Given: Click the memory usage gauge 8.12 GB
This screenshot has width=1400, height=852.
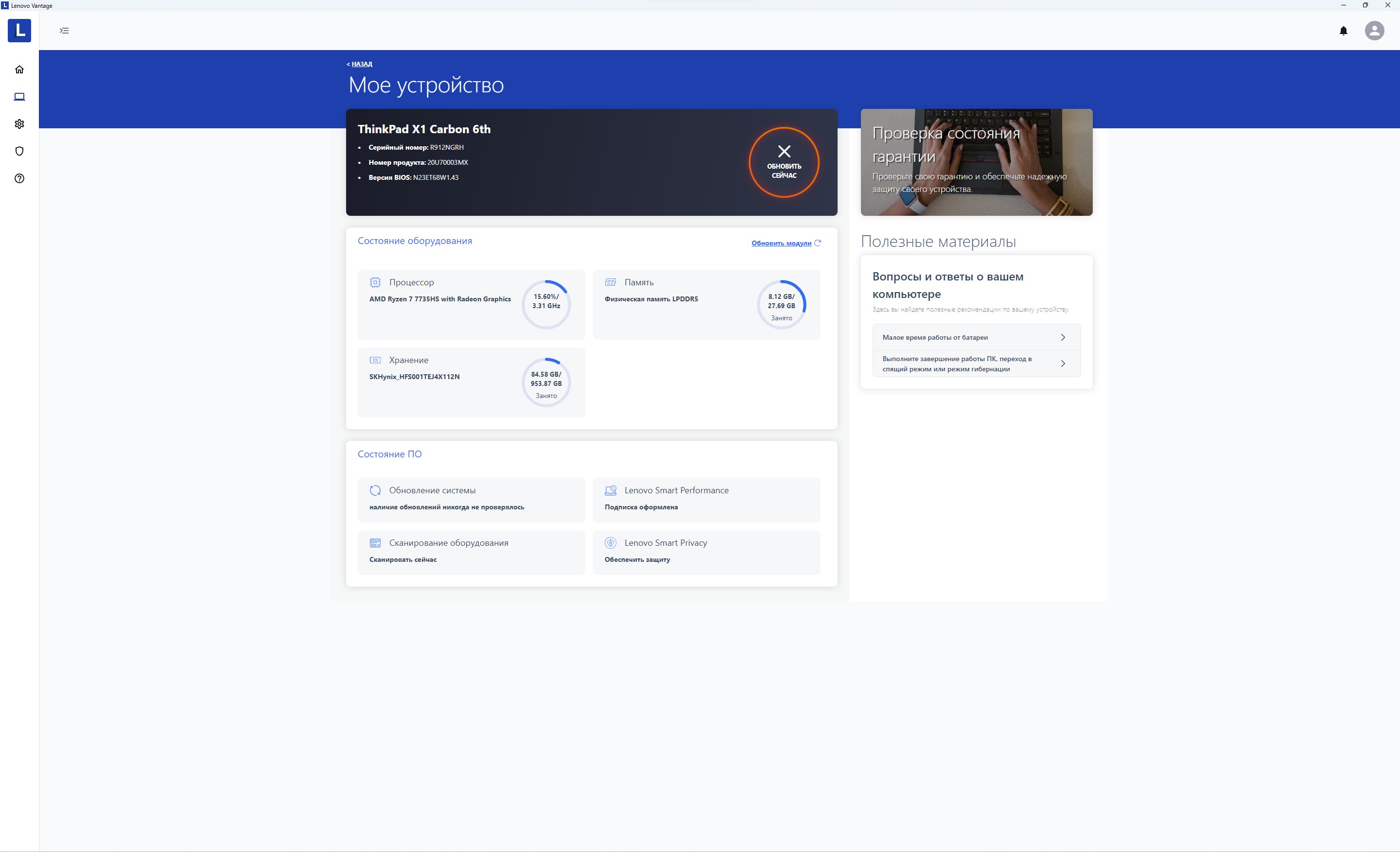Looking at the screenshot, I should [781, 304].
